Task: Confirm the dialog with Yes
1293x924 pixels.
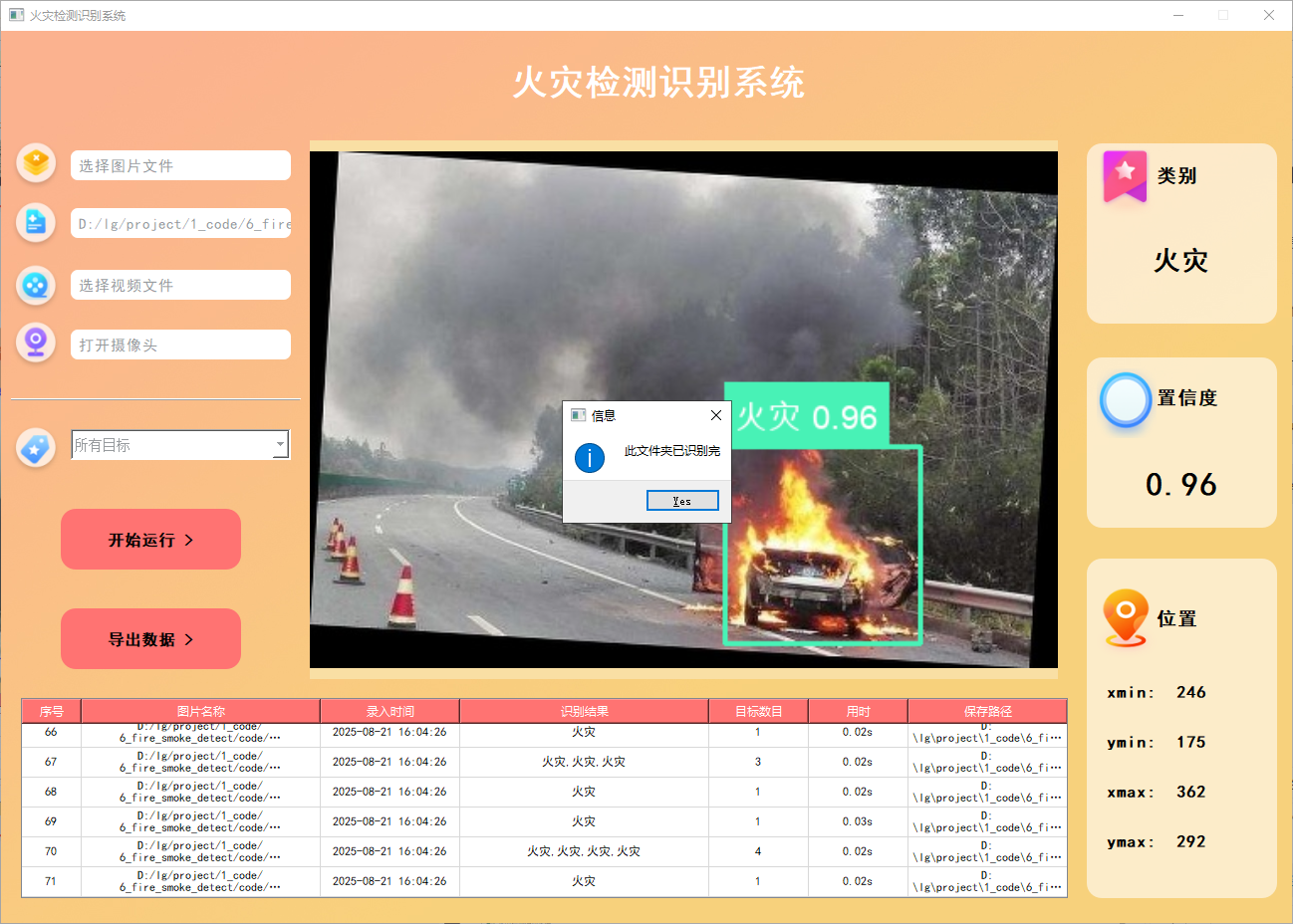Action: 682,501
